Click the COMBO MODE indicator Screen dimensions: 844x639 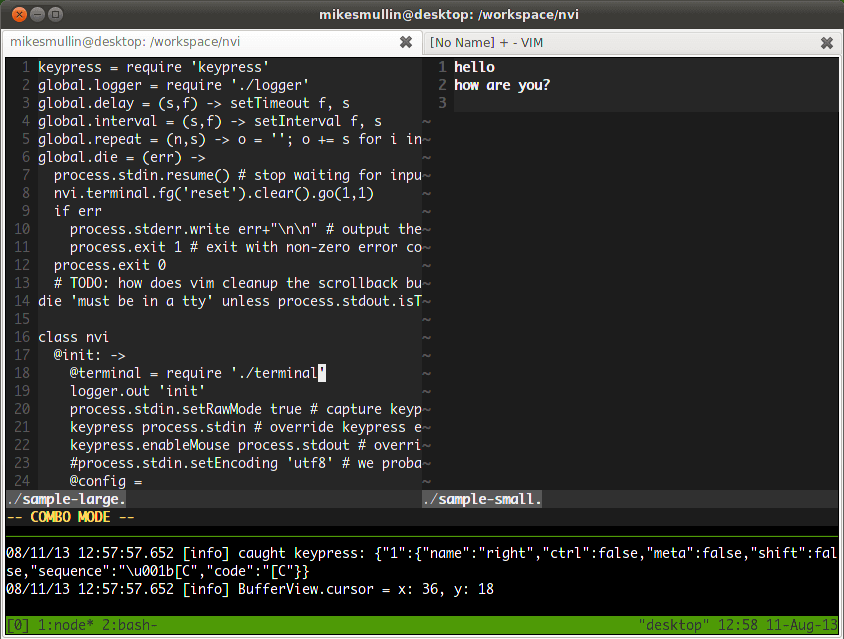(66, 517)
